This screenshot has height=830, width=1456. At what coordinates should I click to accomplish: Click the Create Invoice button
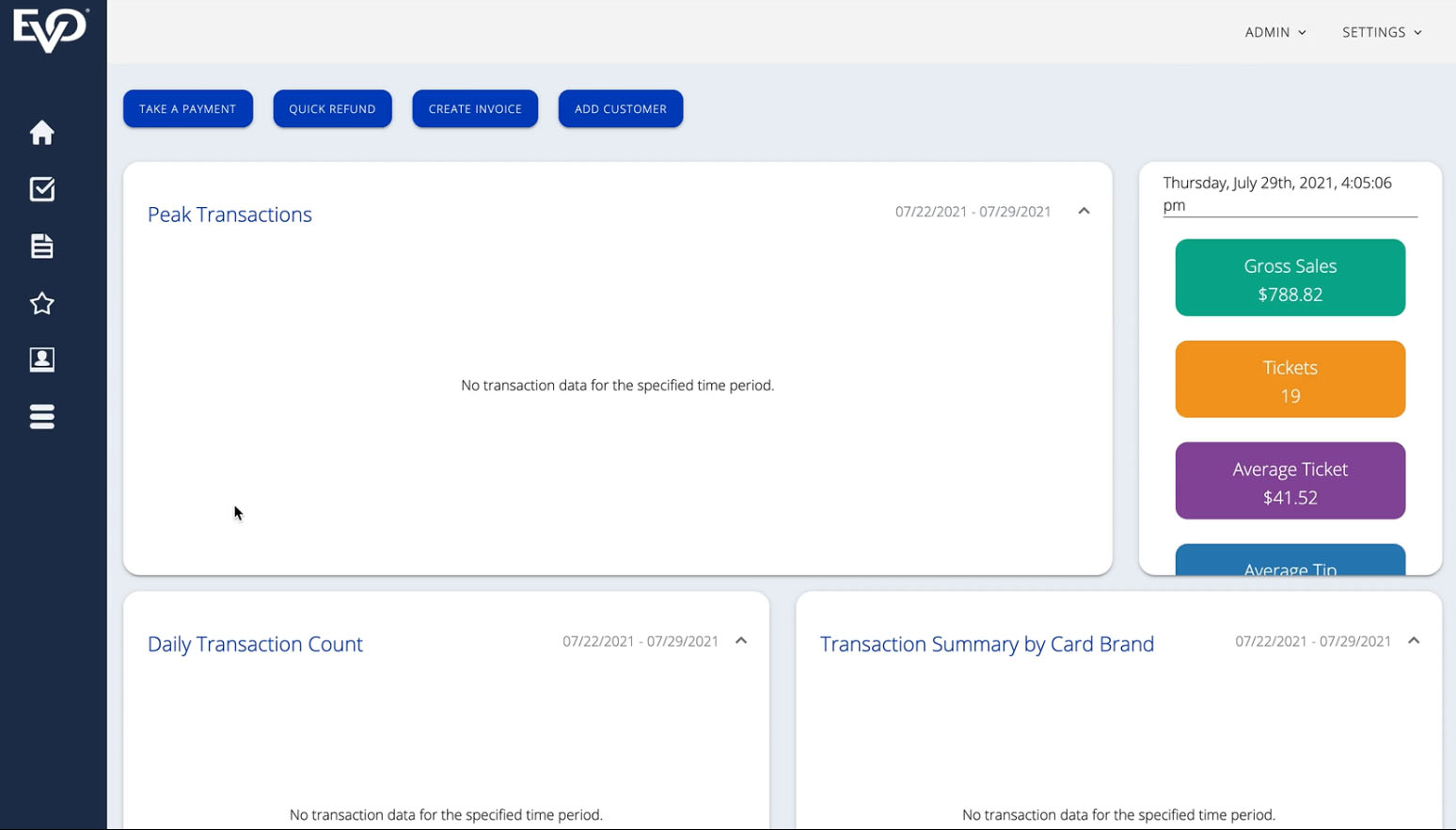tap(475, 109)
